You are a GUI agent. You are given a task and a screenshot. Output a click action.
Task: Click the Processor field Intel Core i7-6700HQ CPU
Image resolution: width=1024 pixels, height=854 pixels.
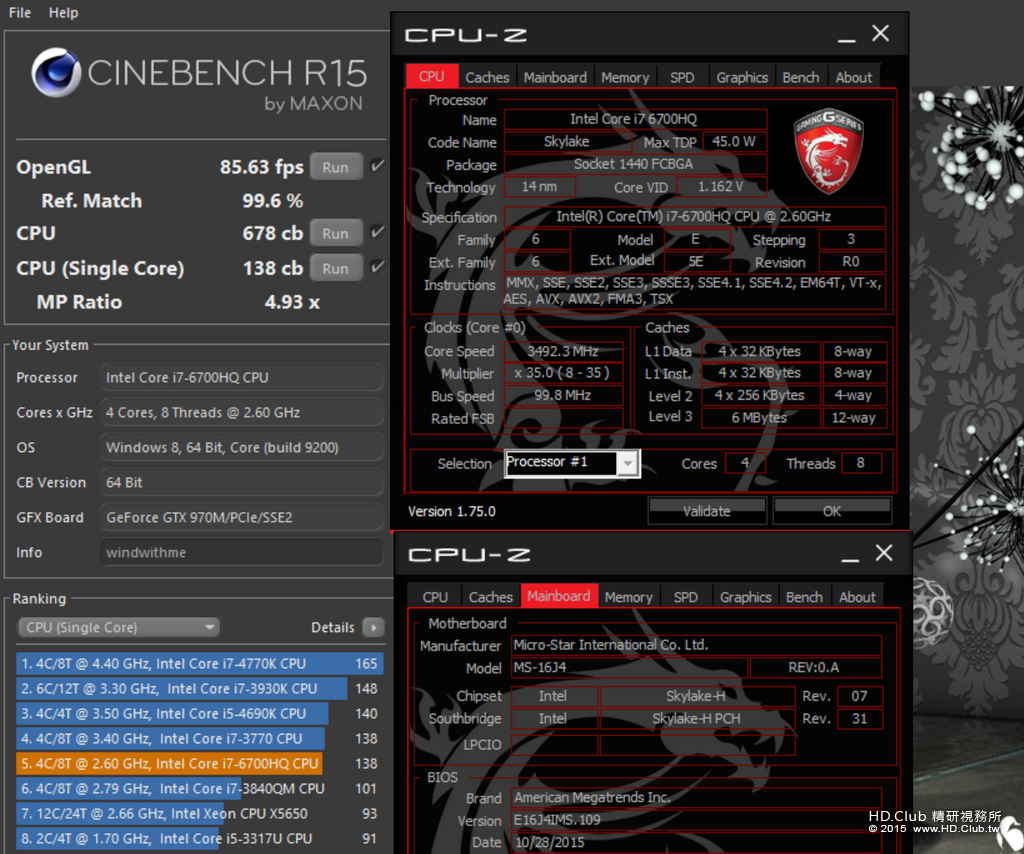[241, 377]
